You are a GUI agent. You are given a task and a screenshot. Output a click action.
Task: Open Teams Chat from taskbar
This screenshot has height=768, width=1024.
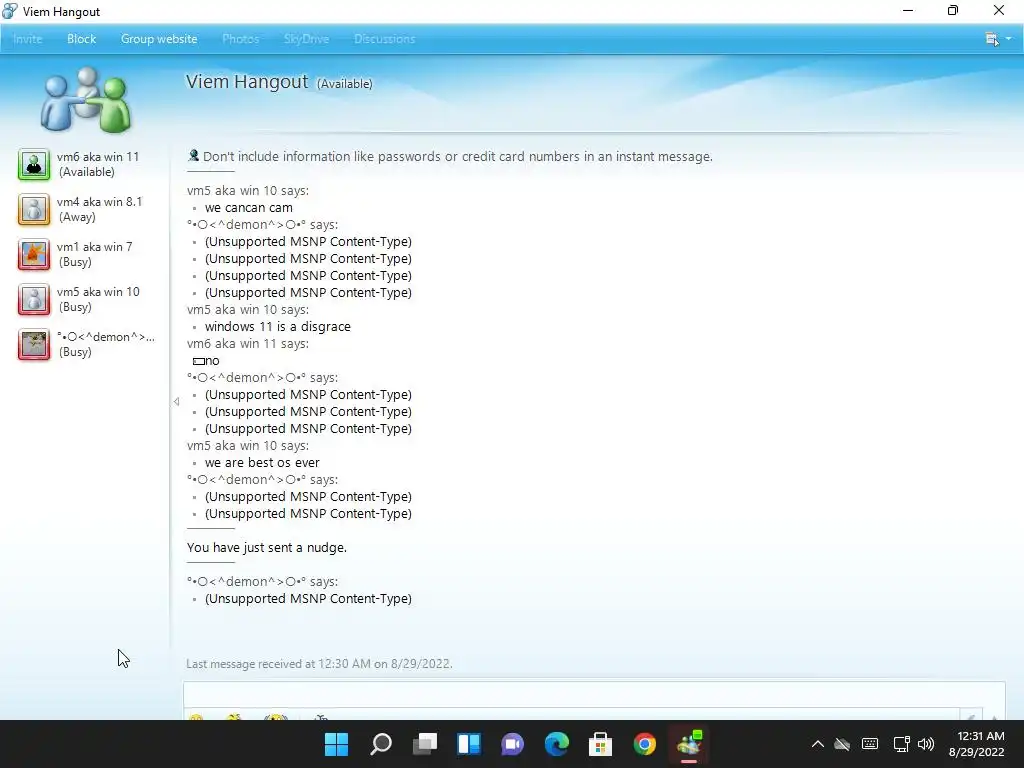pyautogui.click(x=513, y=744)
